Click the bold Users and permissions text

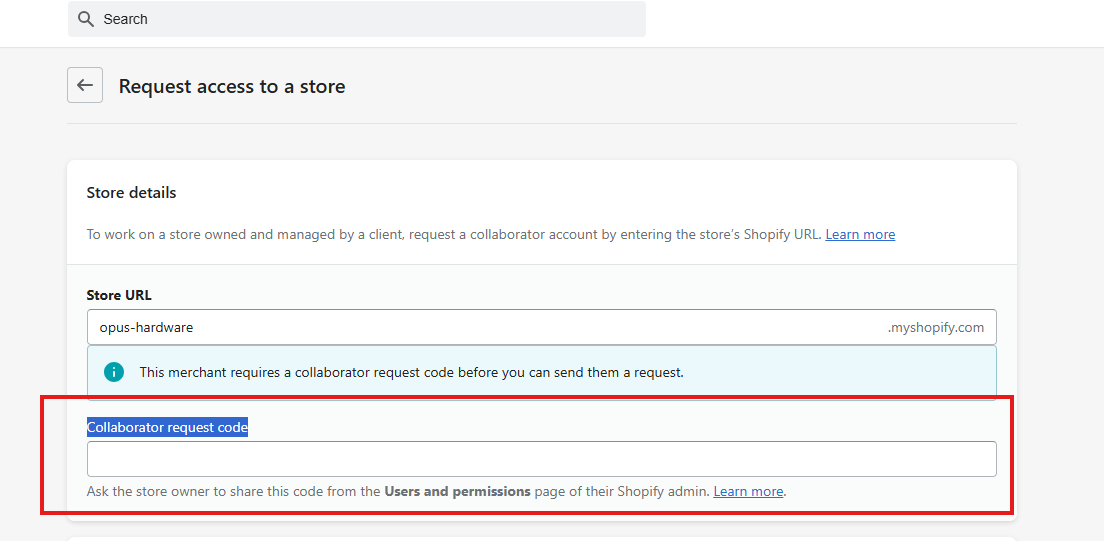coord(457,492)
